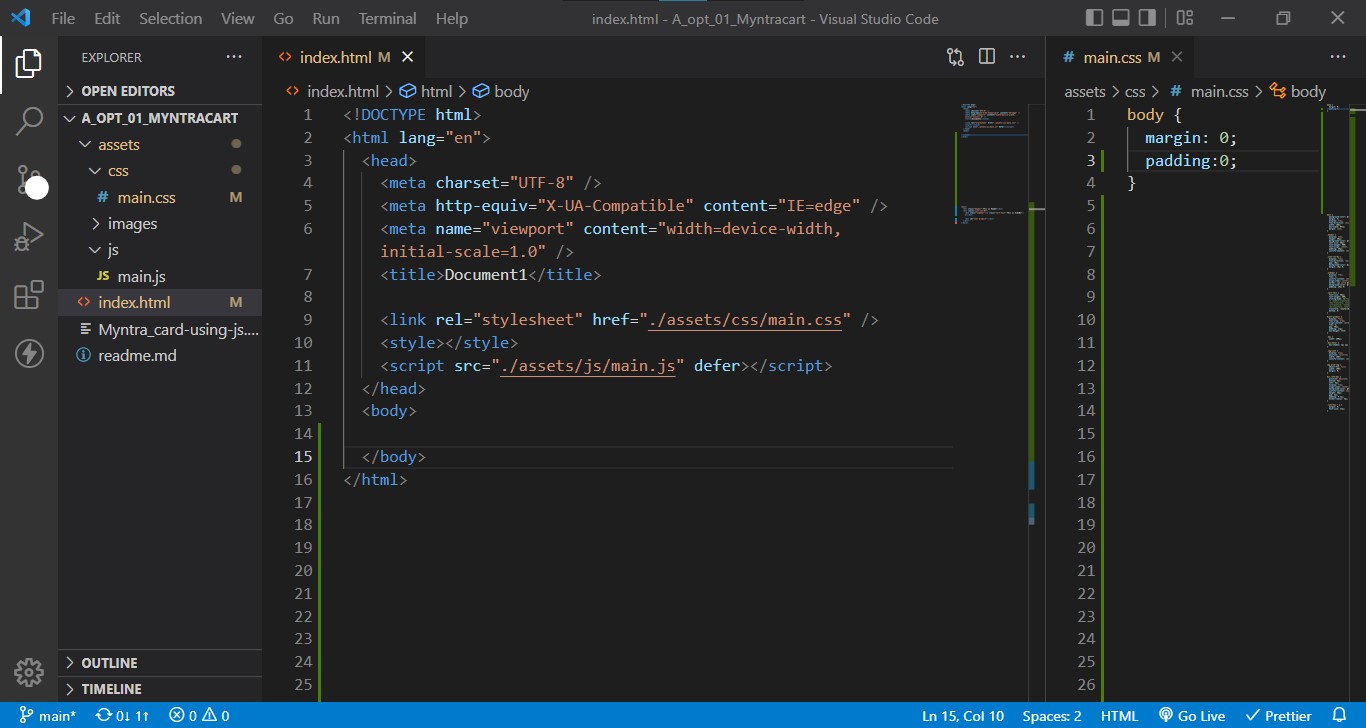The image size is (1366, 728).
Task: Open the View menu
Action: pyautogui.click(x=237, y=18)
